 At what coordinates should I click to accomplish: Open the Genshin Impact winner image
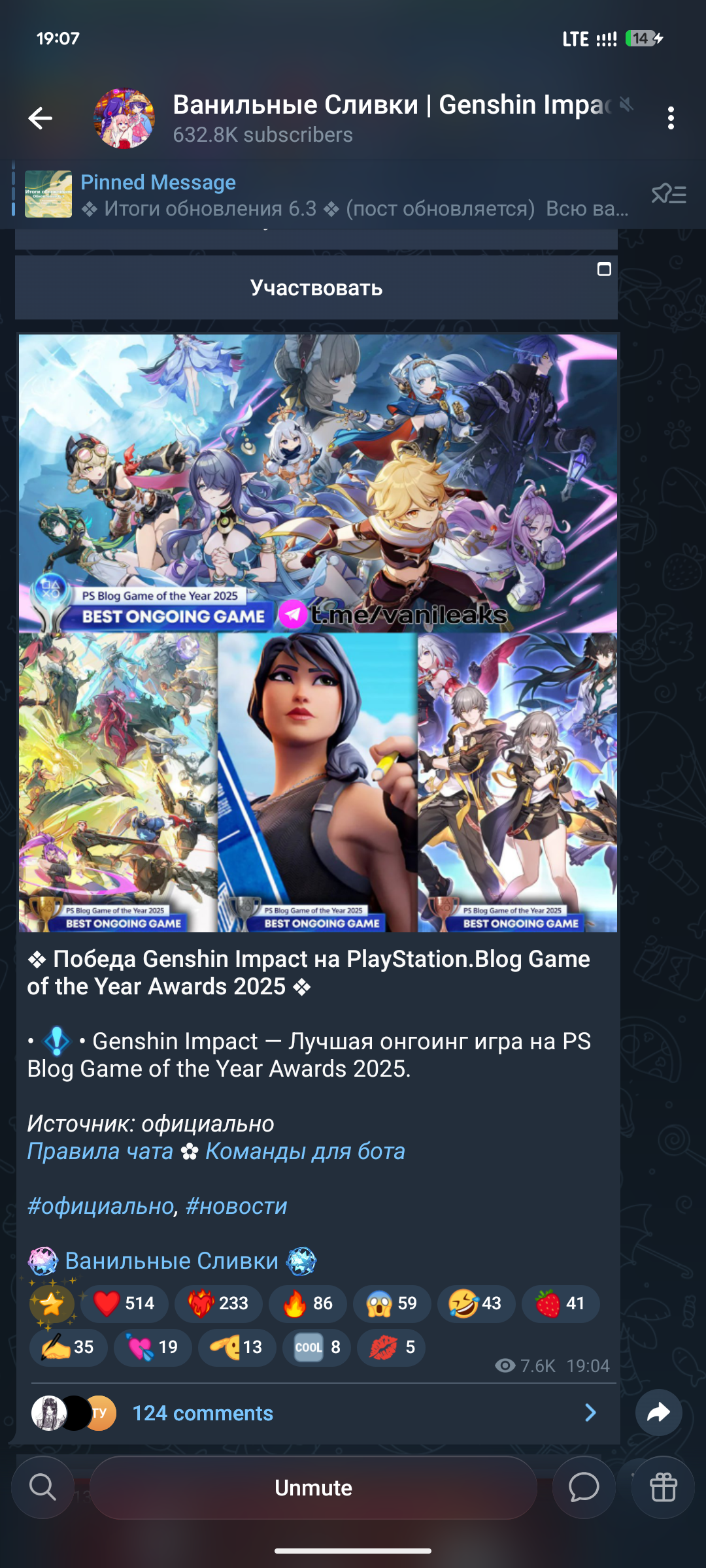[x=318, y=483]
